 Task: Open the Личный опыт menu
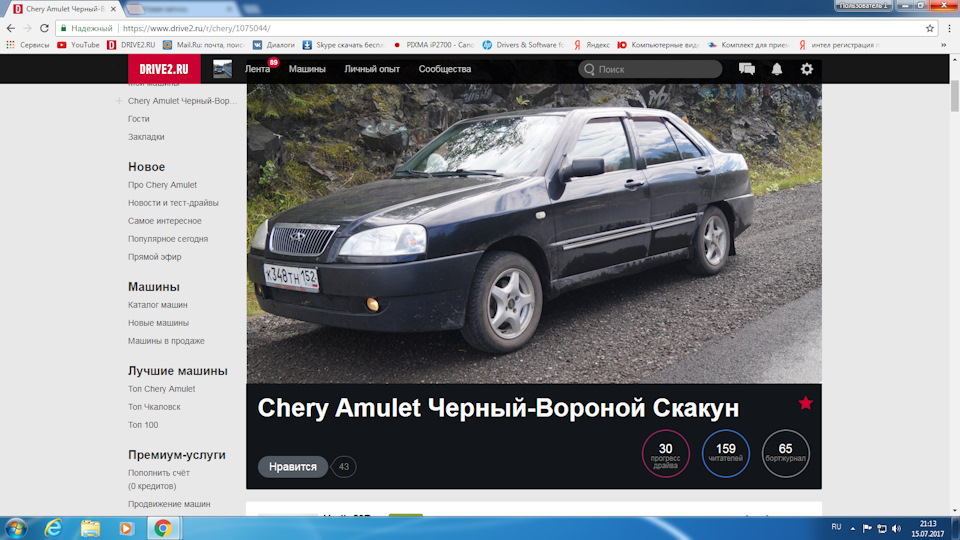point(372,69)
